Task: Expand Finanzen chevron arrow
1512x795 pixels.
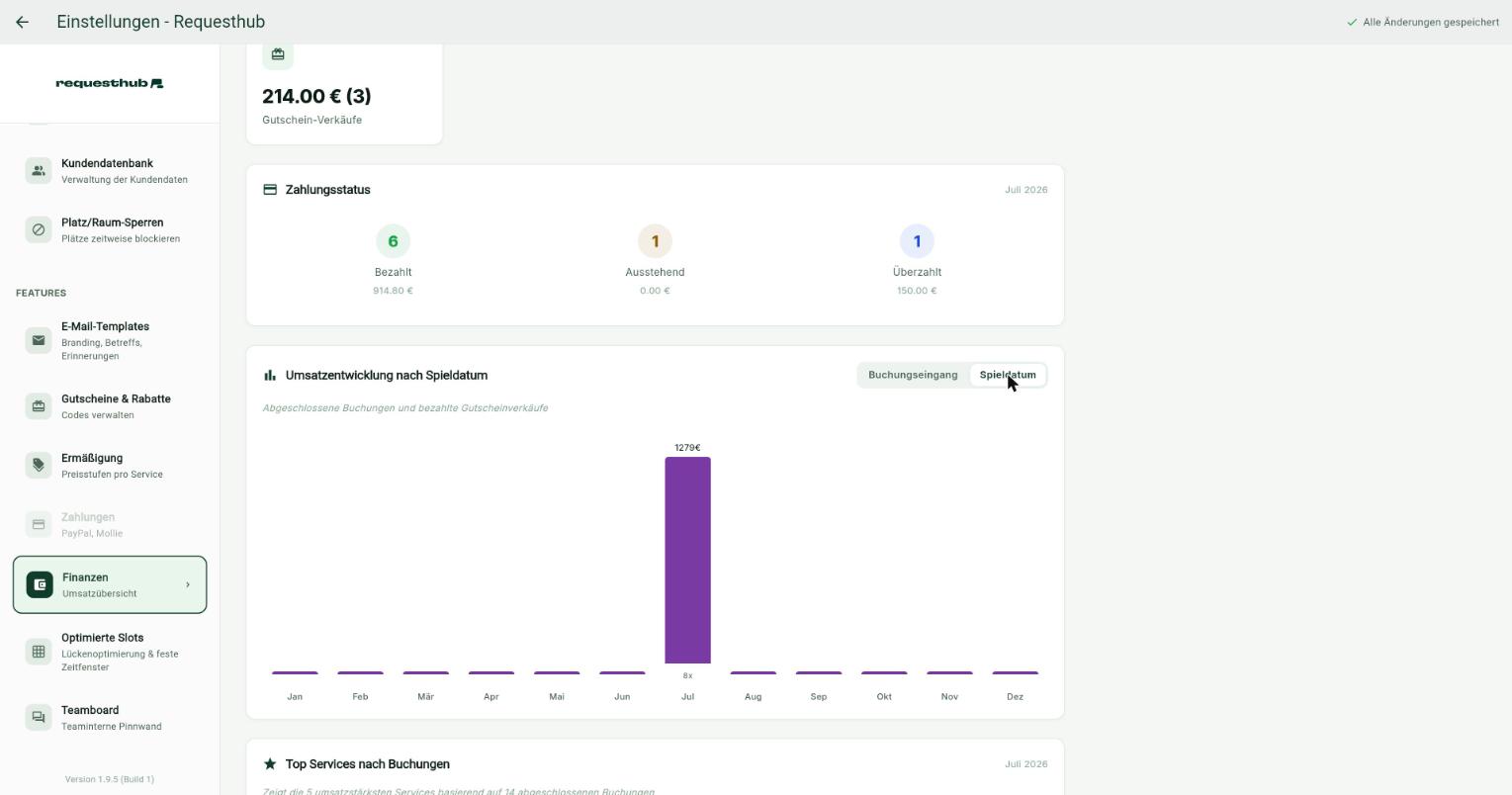Action: coord(188,584)
